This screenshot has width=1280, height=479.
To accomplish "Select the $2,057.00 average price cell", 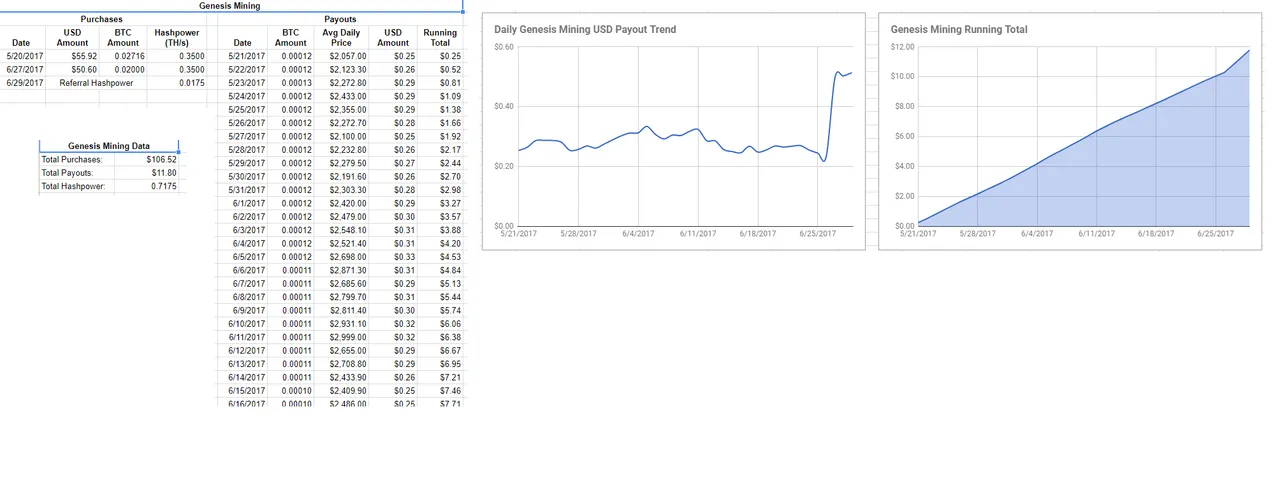I will tap(342, 56).
